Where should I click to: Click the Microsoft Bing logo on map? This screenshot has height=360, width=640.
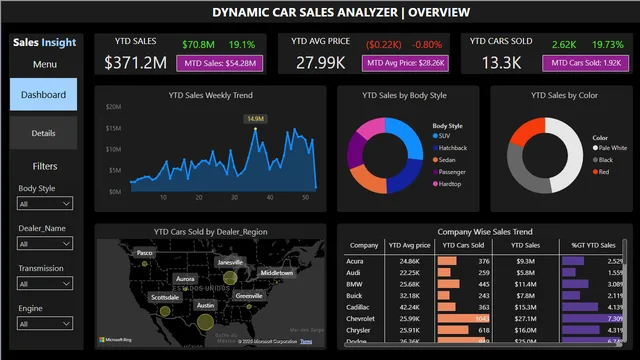116,340
